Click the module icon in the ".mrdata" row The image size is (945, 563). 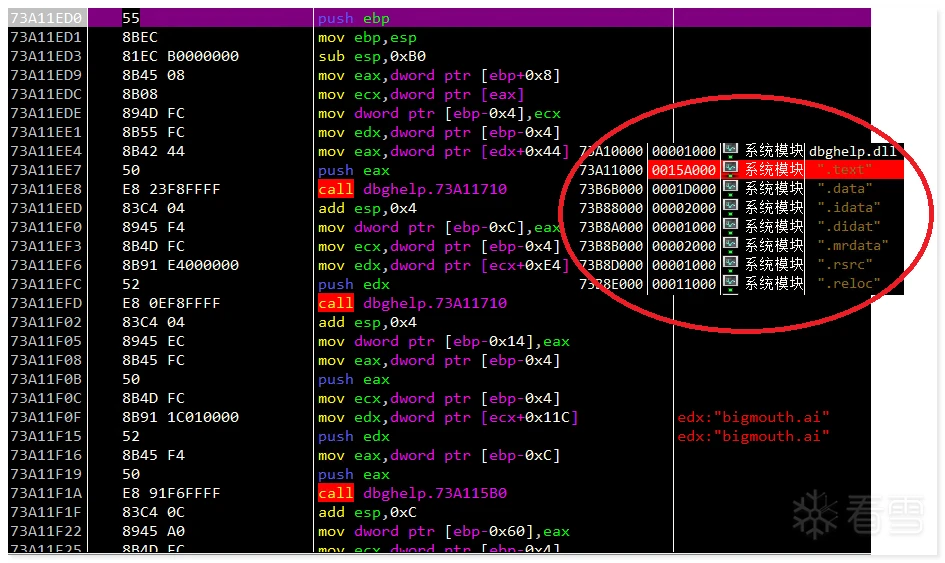click(730, 245)
